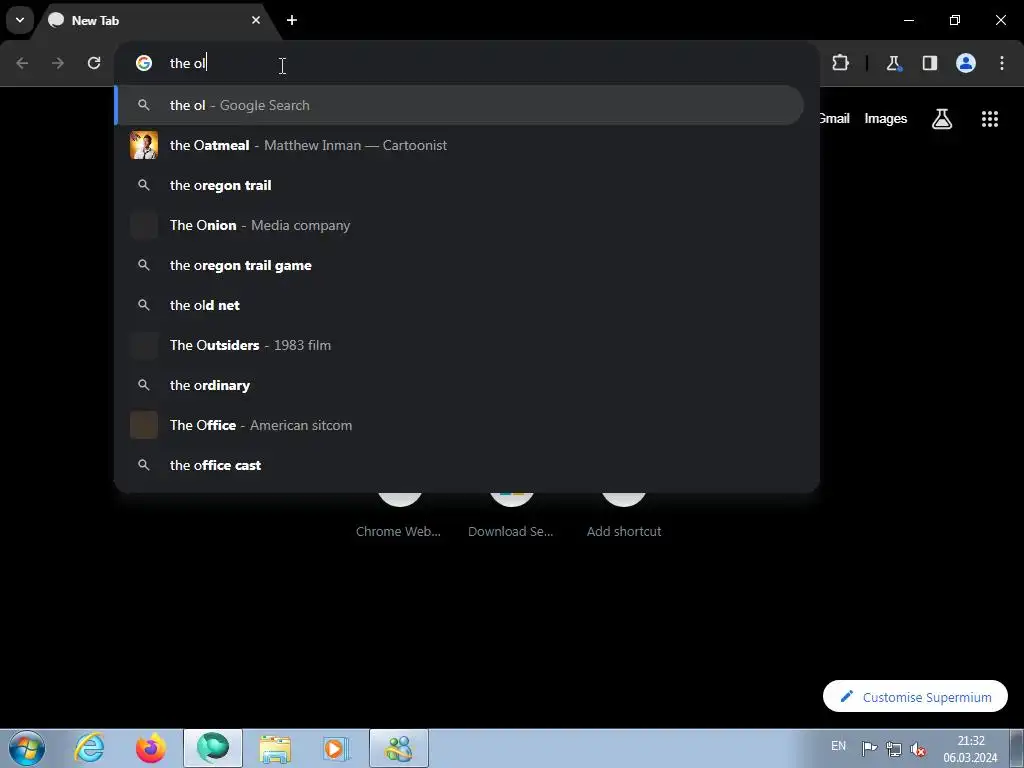
Task: Open the Windows Start menu orb
Action: [x=27, y=748]
